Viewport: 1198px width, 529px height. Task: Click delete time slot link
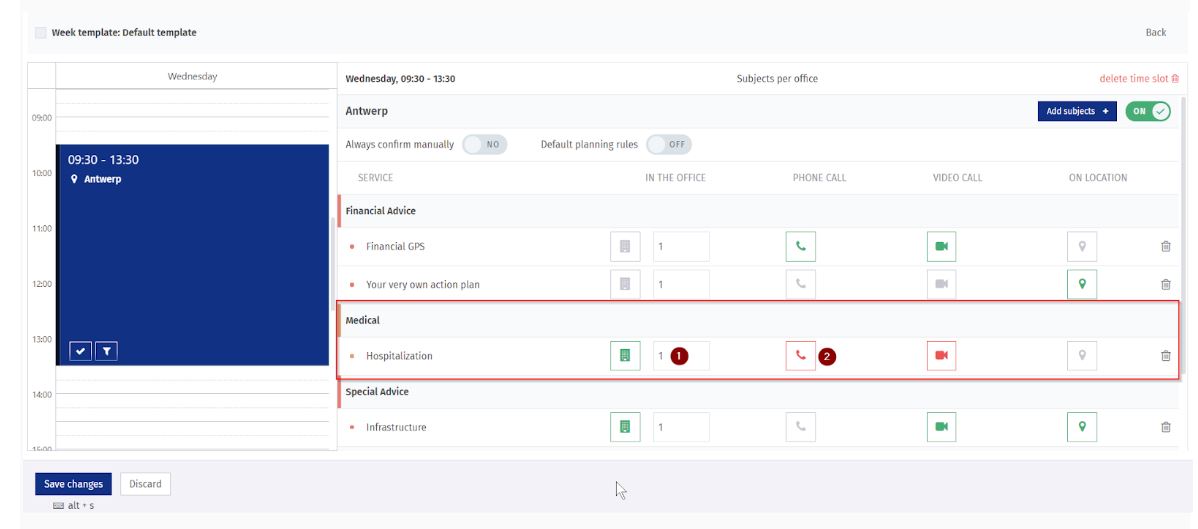tap(1139, 79)
